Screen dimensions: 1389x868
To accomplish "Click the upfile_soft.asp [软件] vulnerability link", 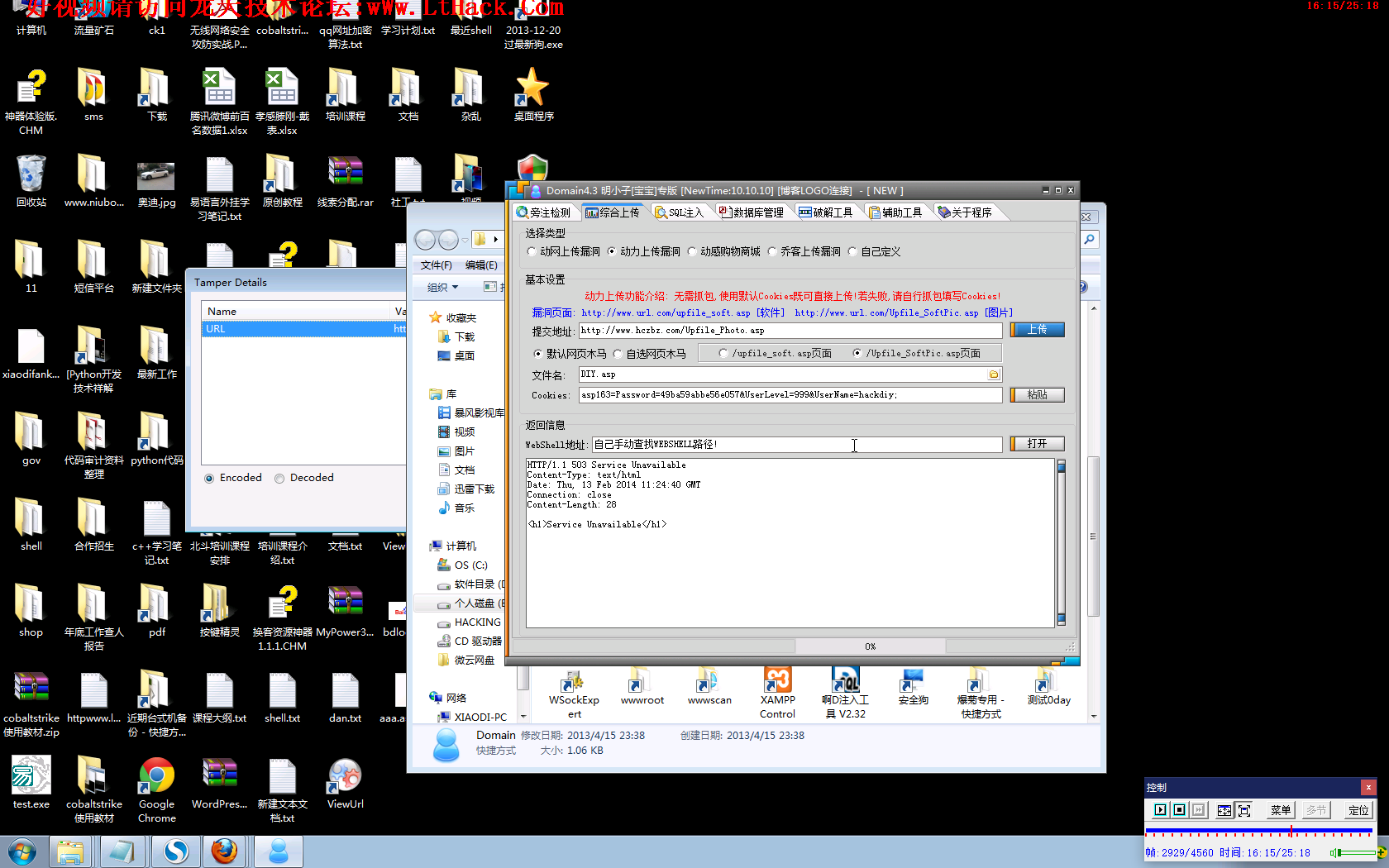I will click(683, 312).
